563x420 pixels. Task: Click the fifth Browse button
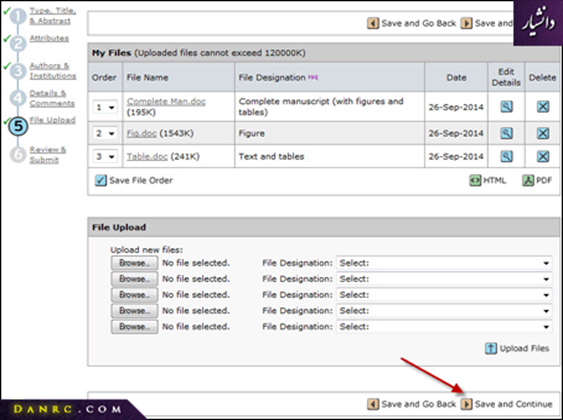pos(134,327)
